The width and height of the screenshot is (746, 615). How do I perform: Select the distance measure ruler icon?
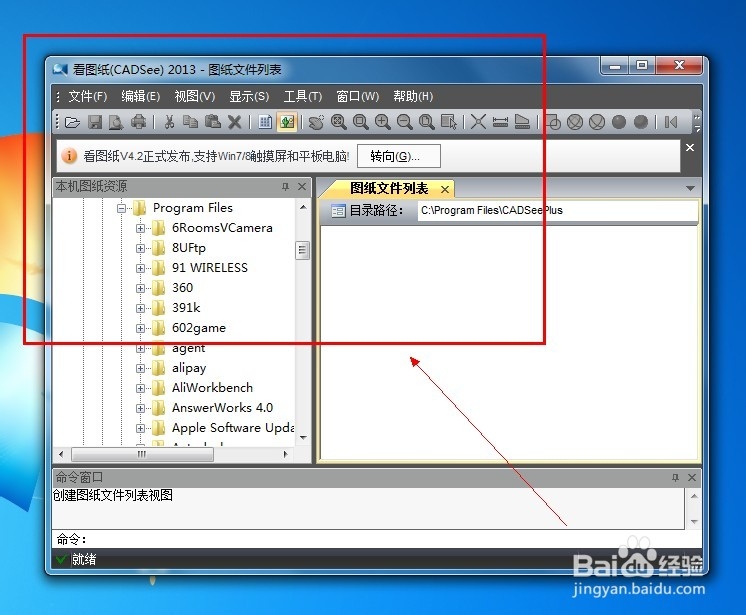click(500, 122)
